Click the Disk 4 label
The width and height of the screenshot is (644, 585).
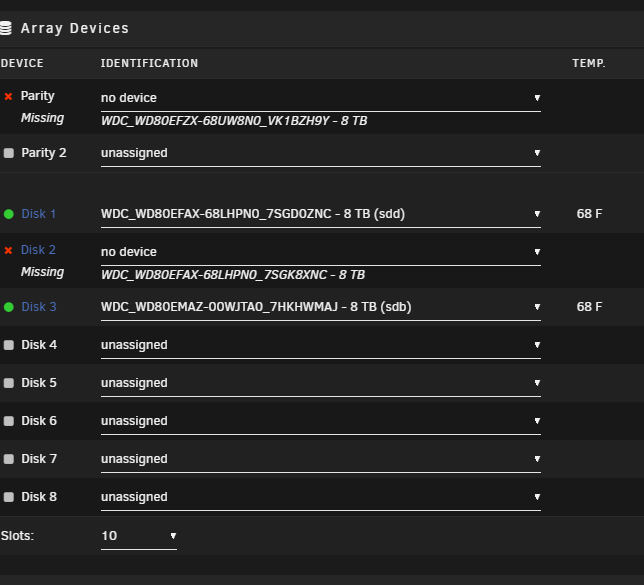39,345
